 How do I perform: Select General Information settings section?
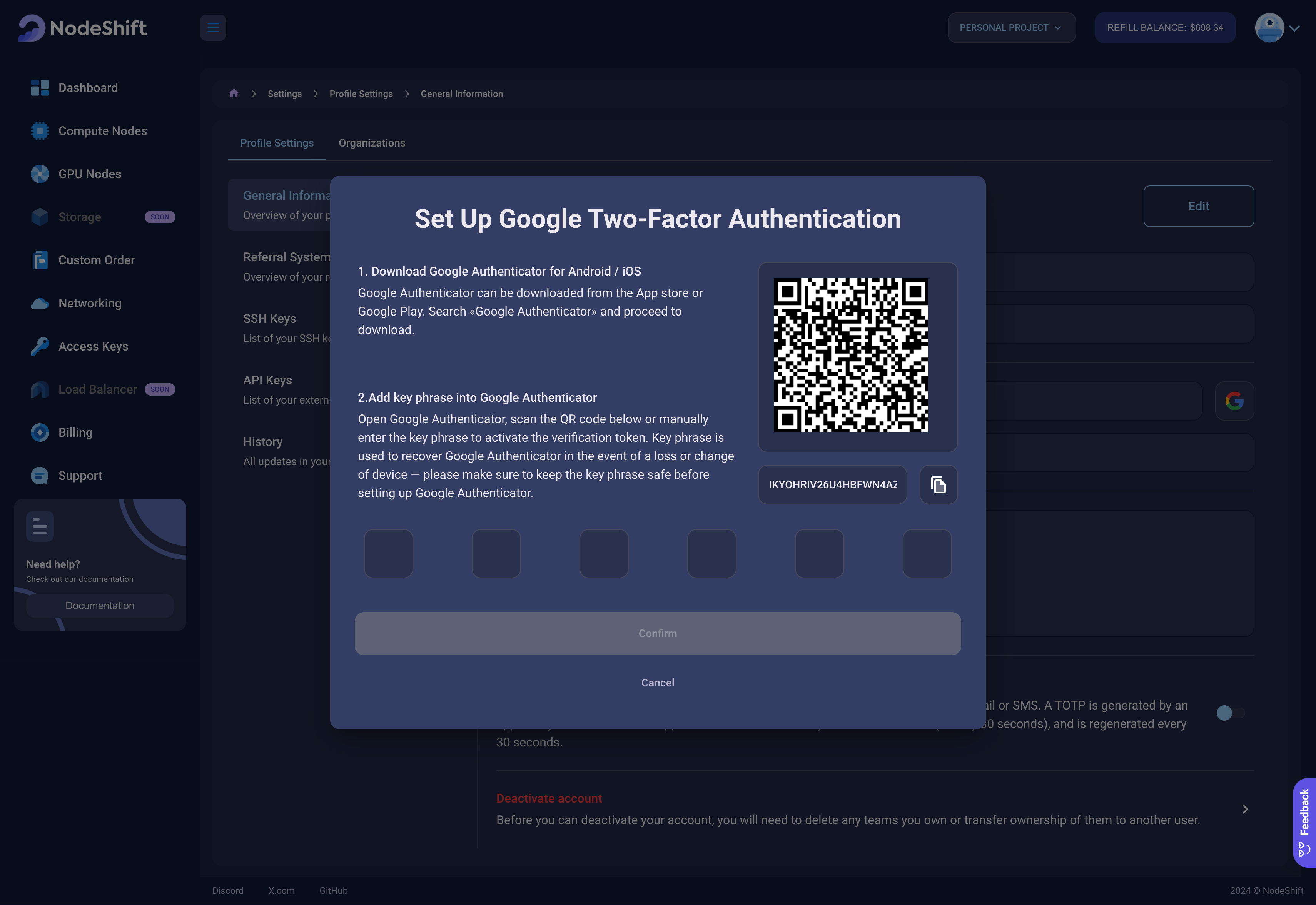[x=279, y=205]
